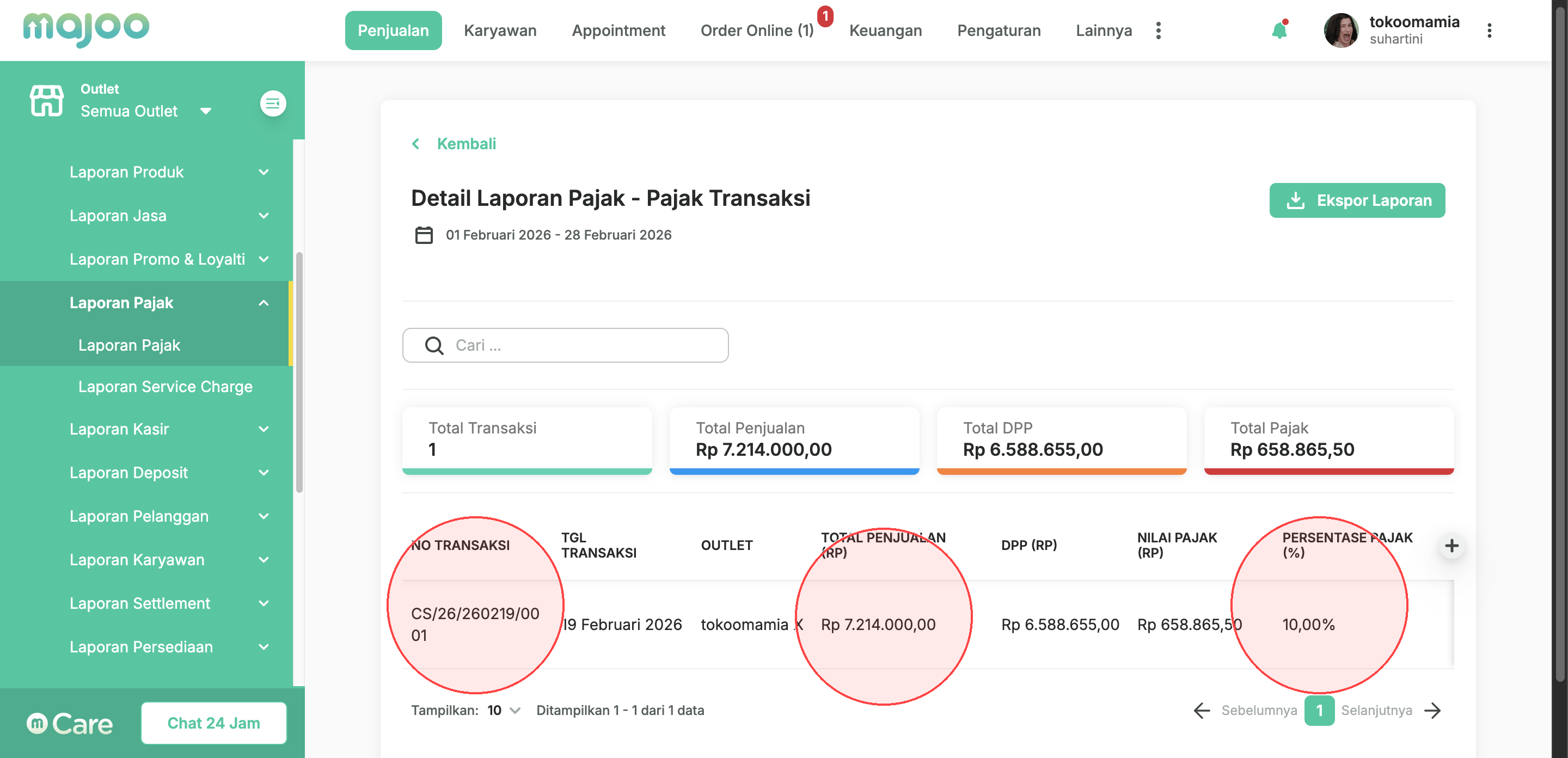Screen dimensions: 1568x758
Task: Open the Keuangan menu tab
Action: tap(885, 30)
